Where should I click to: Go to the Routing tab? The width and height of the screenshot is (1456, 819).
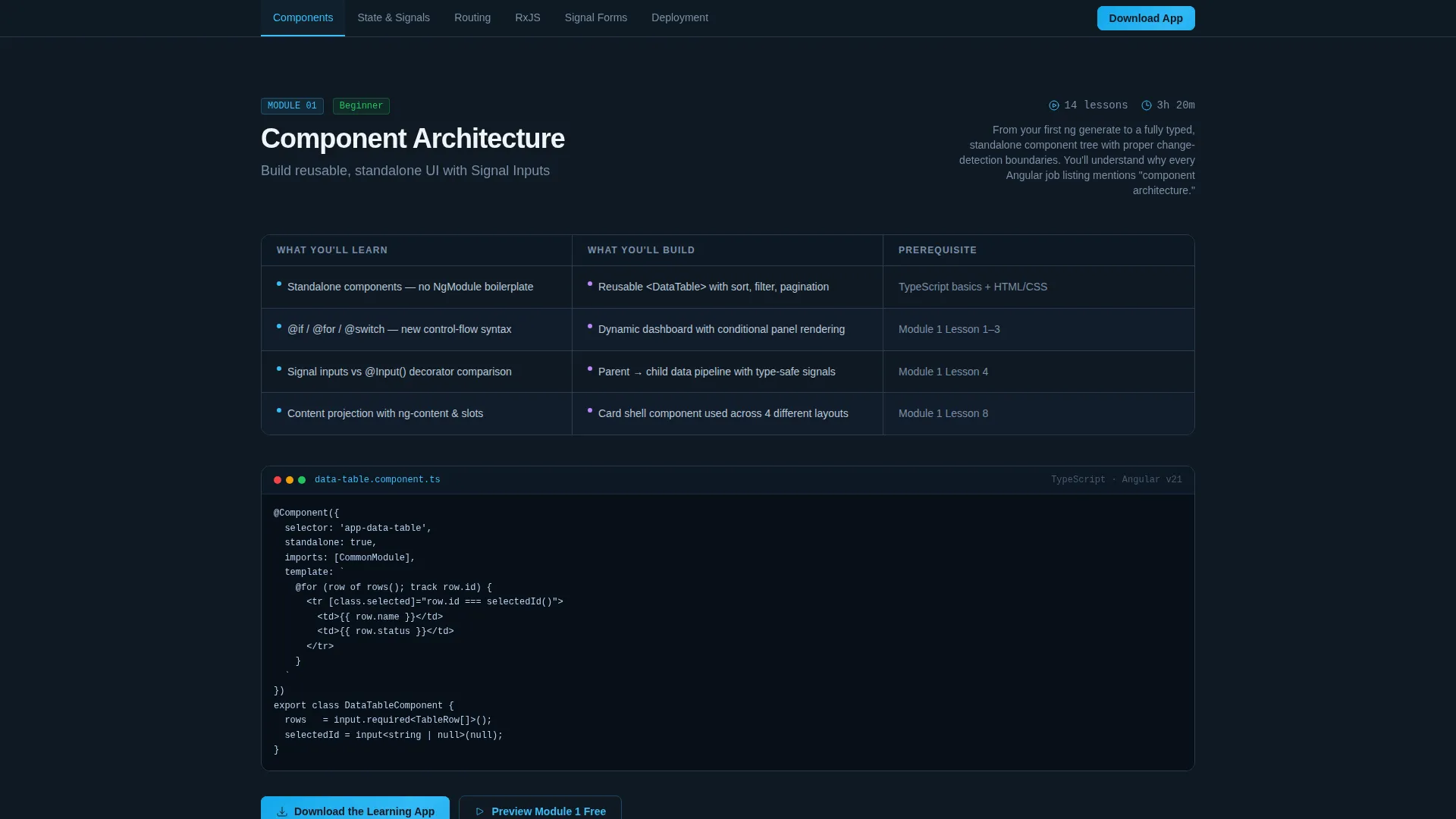472,17
